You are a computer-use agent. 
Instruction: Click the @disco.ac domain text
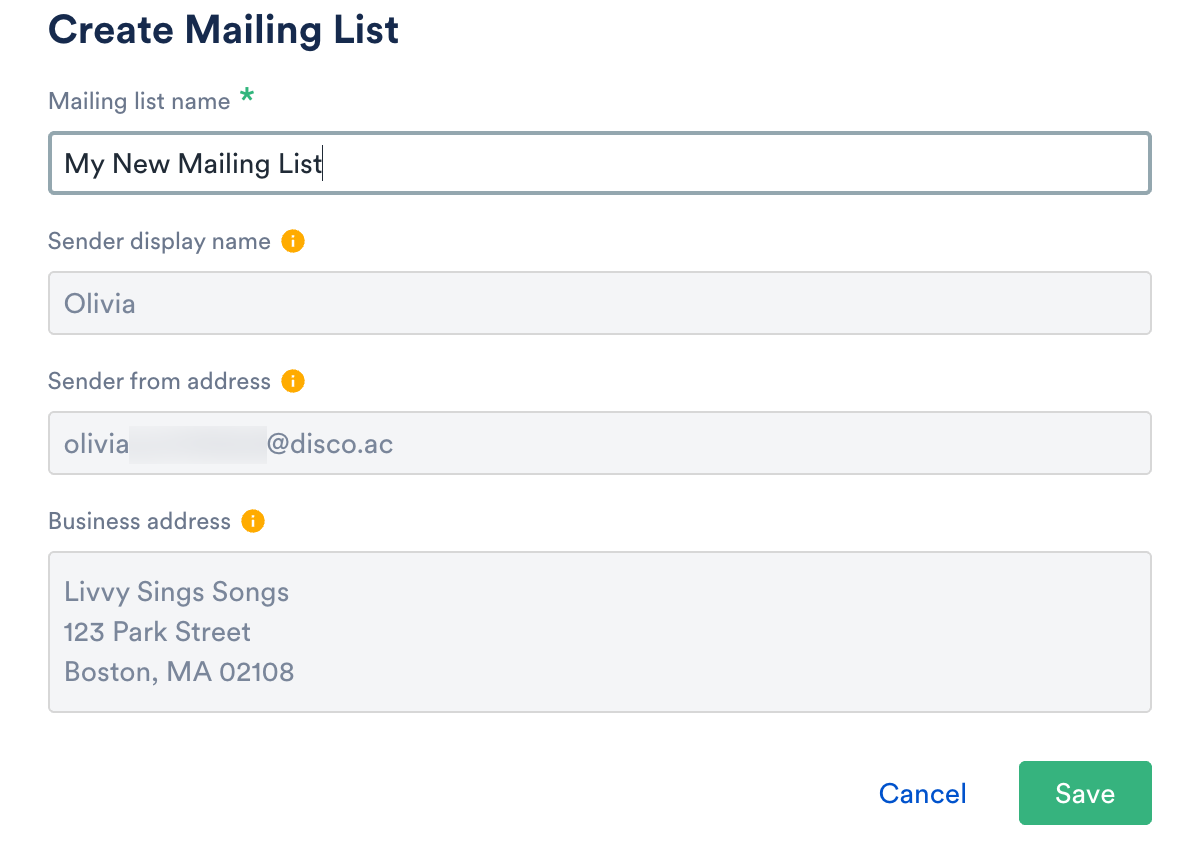(329, 444)
